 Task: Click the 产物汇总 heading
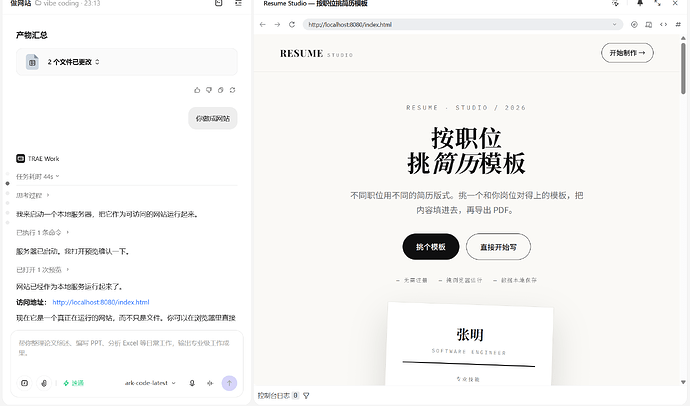[32, 35]
